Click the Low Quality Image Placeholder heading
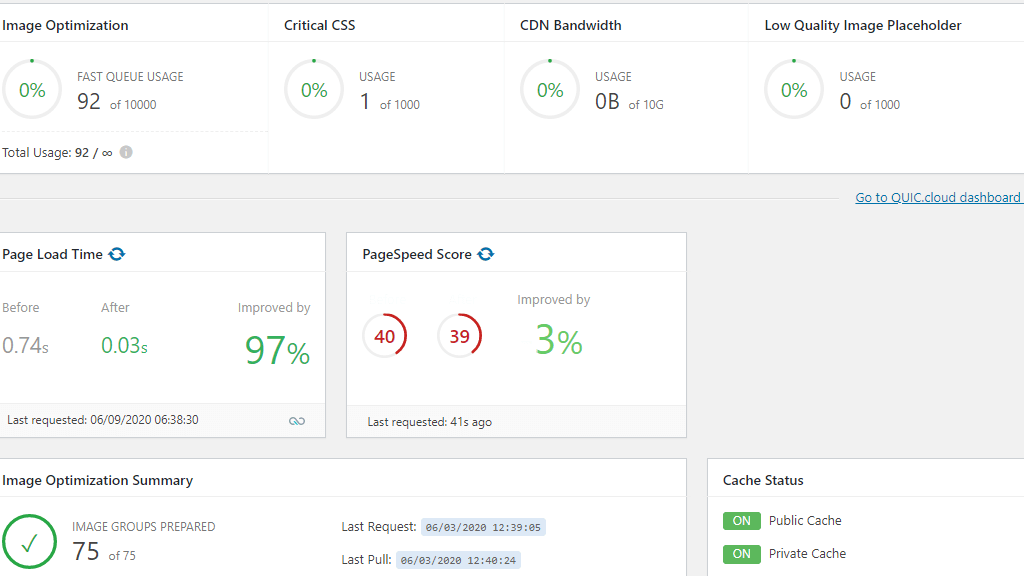This screenshot has height=576, width=1024. coord(863,25)
